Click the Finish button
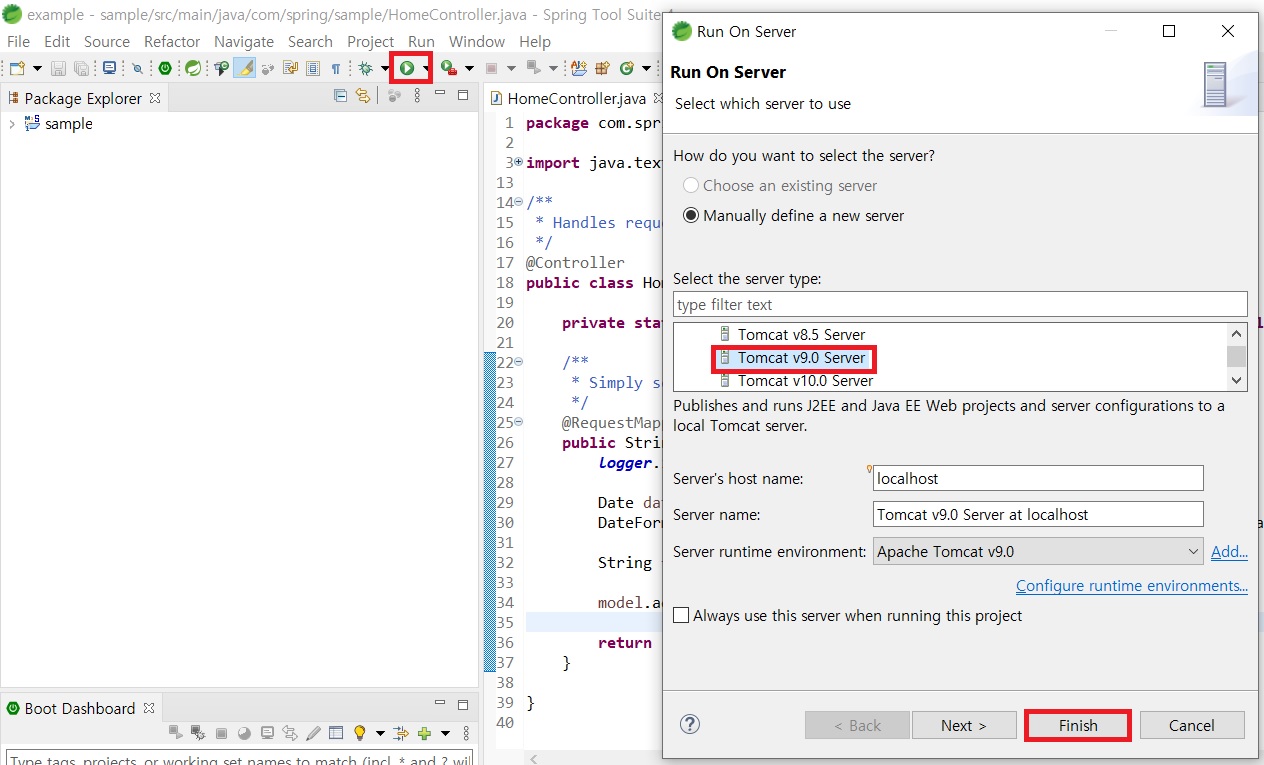Image resolution: width=1264 pixels, height=765 pixels. (1078, 725)
